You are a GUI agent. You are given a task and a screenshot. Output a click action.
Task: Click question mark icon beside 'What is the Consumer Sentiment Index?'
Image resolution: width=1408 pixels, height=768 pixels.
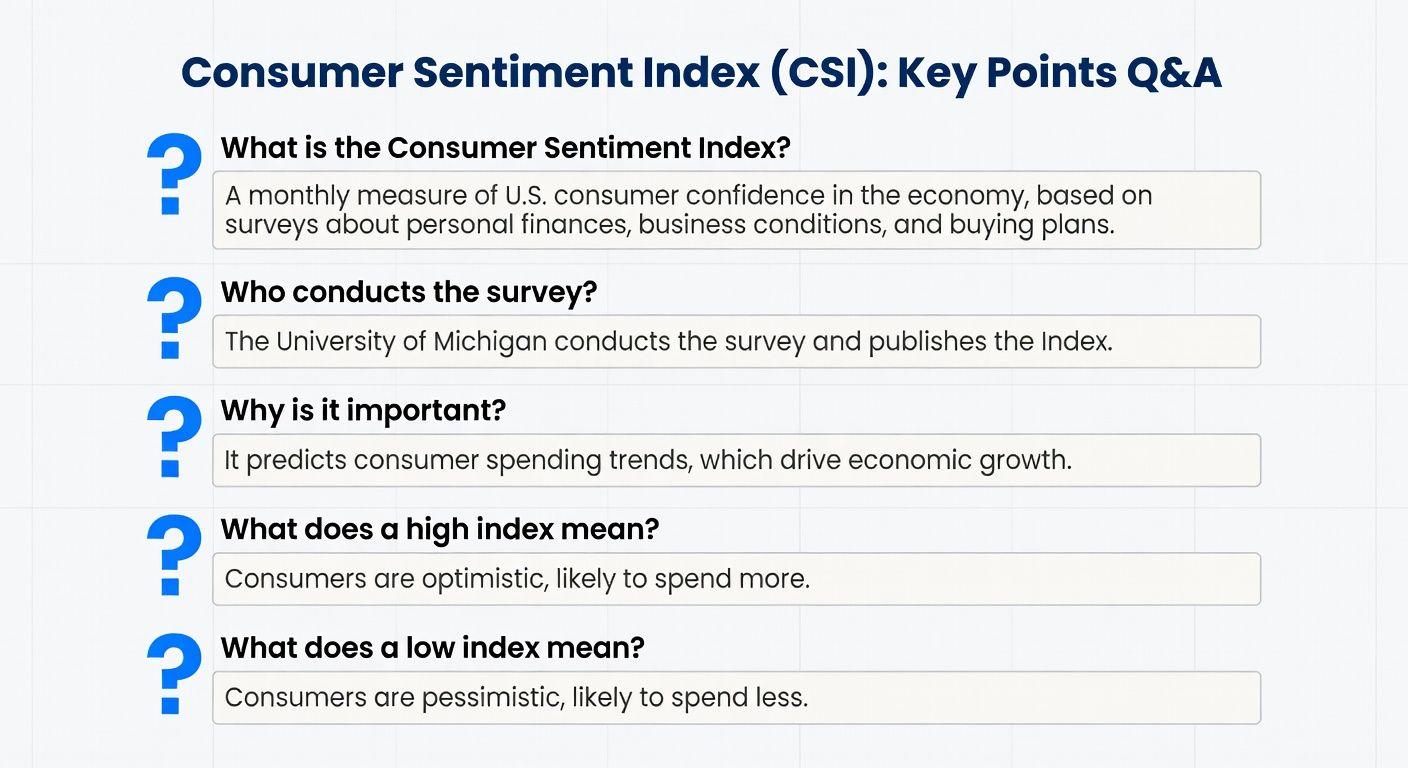point(174,174)
